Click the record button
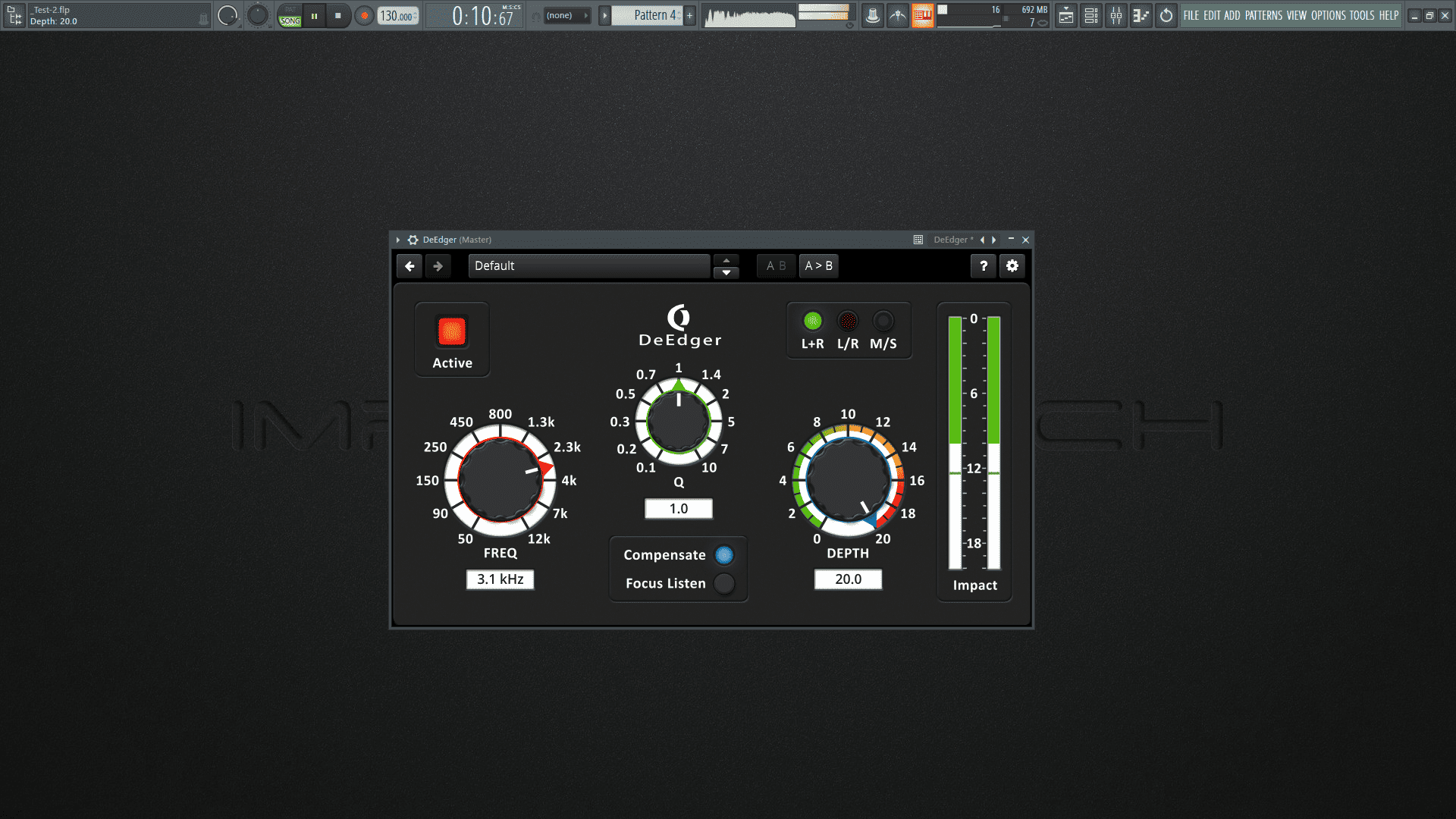The height and width of the screenshot is (819, 1456). click(364, 15)
